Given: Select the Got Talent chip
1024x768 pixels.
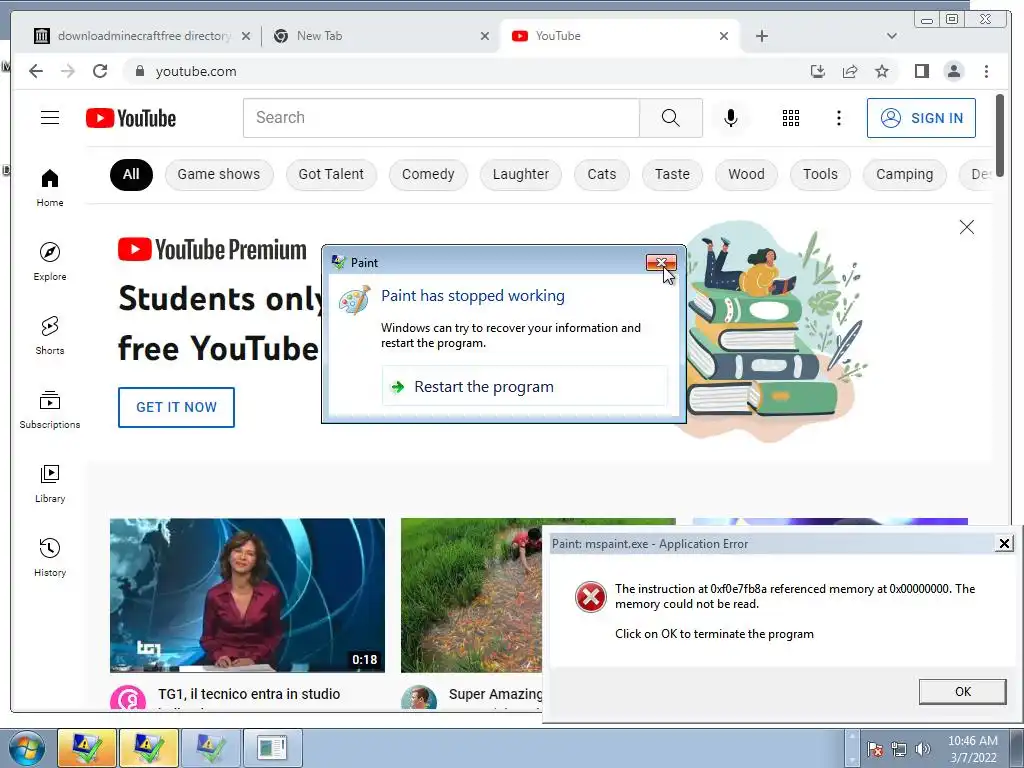Looking at the screenshot, I should 331,174.
